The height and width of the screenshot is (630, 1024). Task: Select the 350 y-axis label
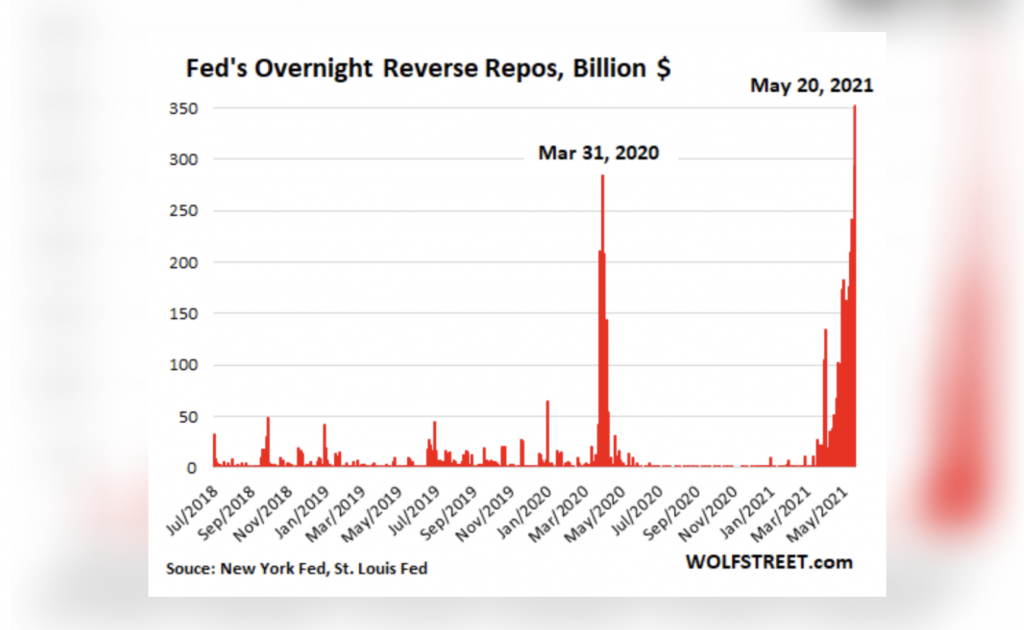tap(187, 108)
